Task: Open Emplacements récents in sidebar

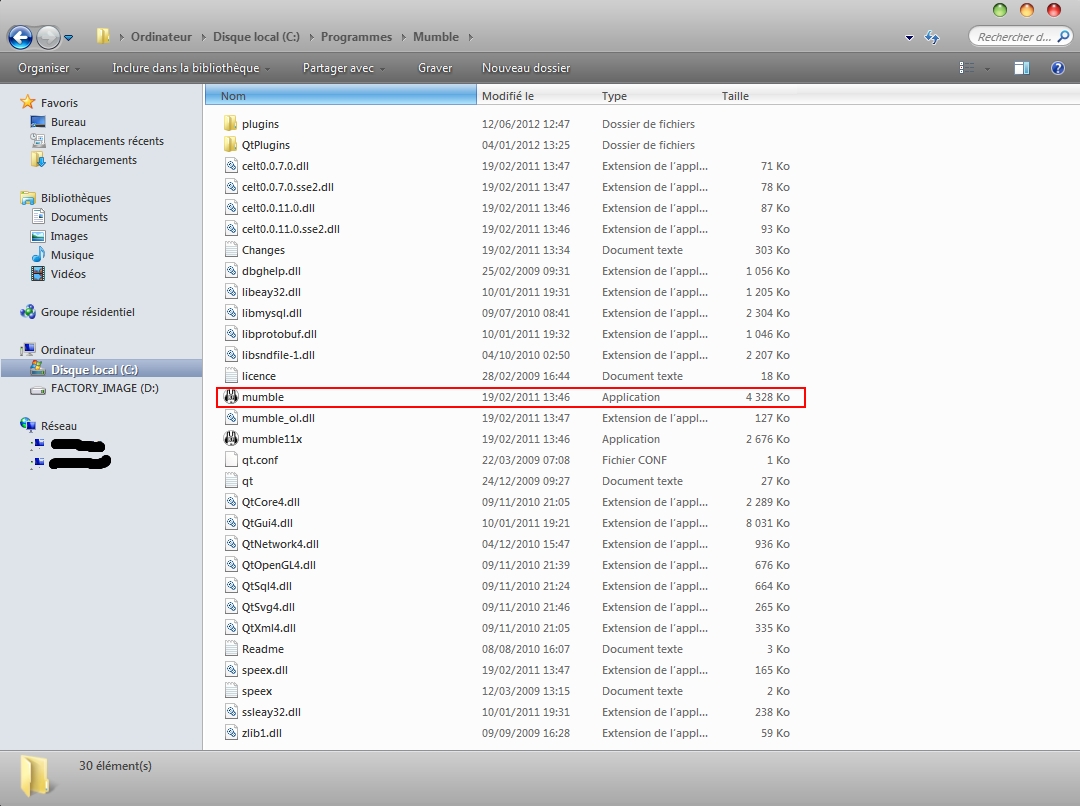Action: click(107, 141)
